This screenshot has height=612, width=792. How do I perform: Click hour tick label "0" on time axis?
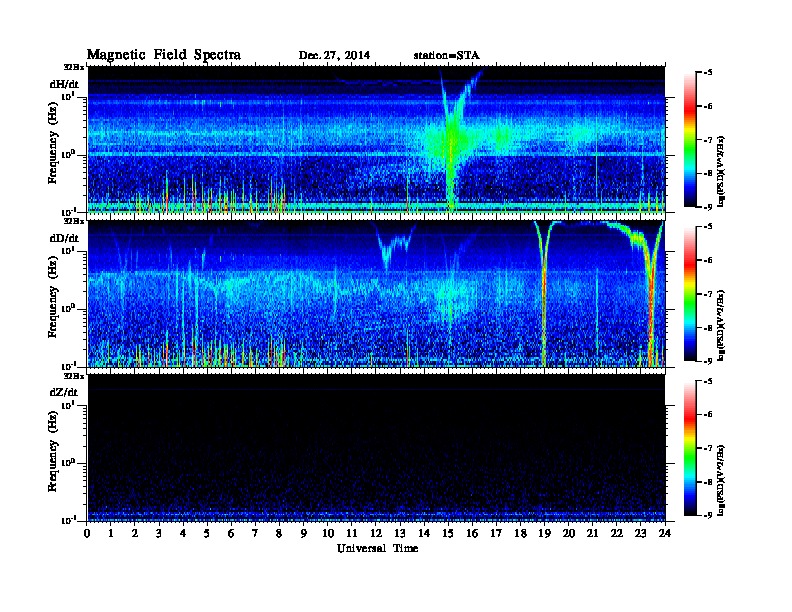coord(87,533)
